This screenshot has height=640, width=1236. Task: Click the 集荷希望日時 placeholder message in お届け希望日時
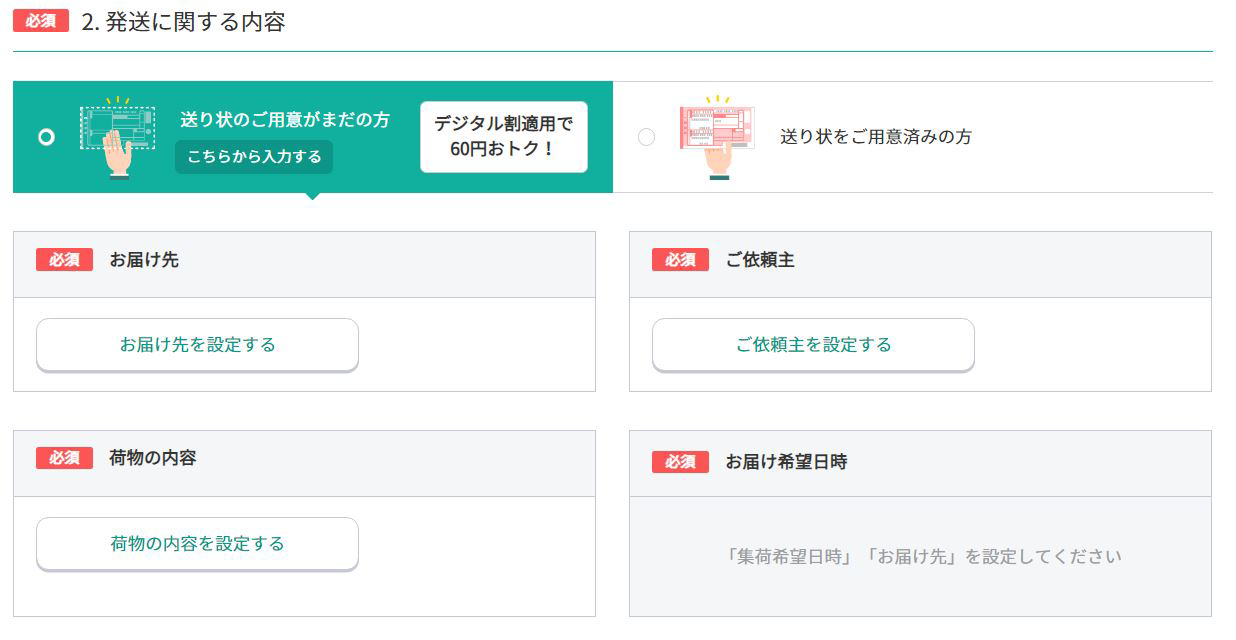[x=922, y=557]
